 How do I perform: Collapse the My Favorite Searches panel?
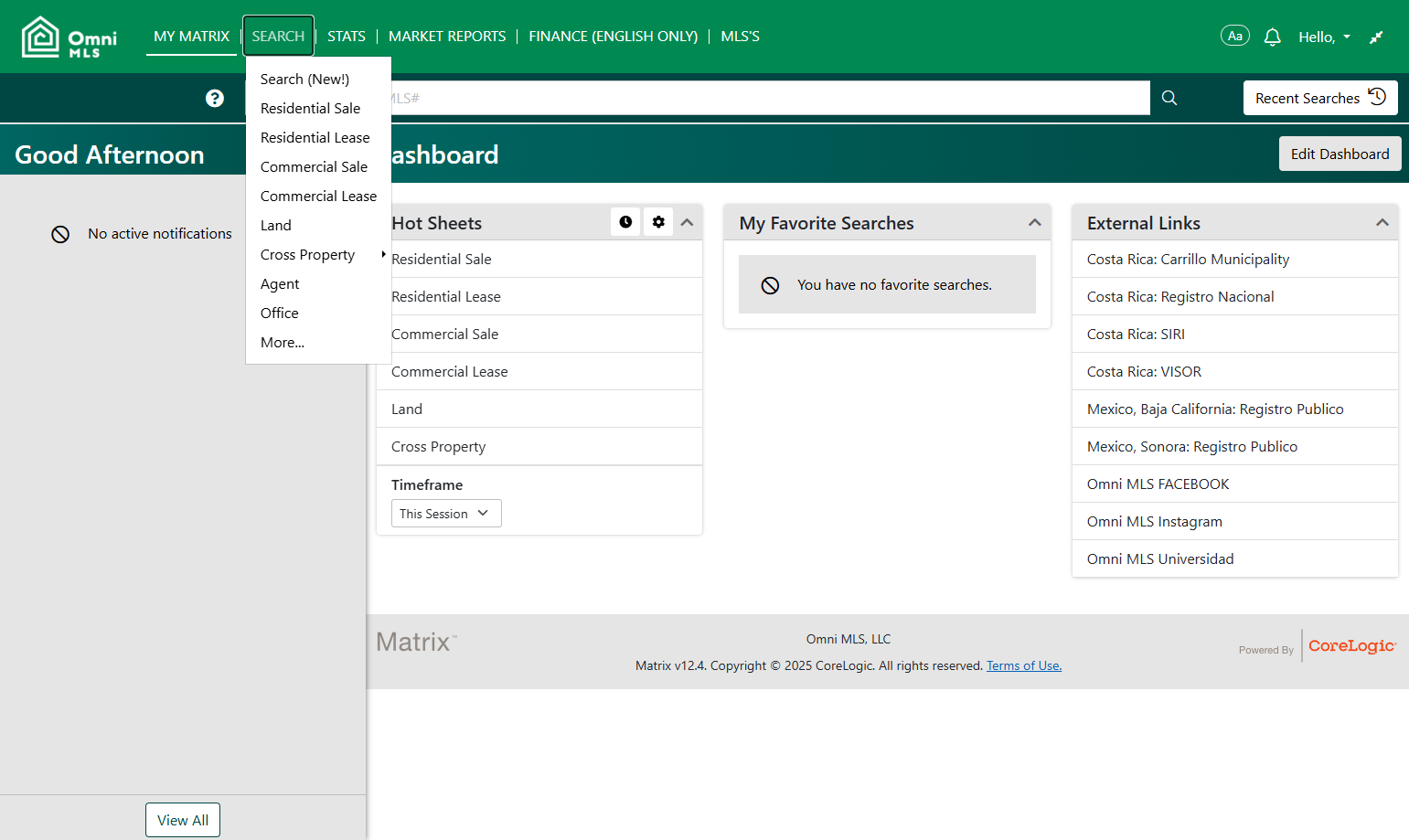click(x=1035, y=222)
